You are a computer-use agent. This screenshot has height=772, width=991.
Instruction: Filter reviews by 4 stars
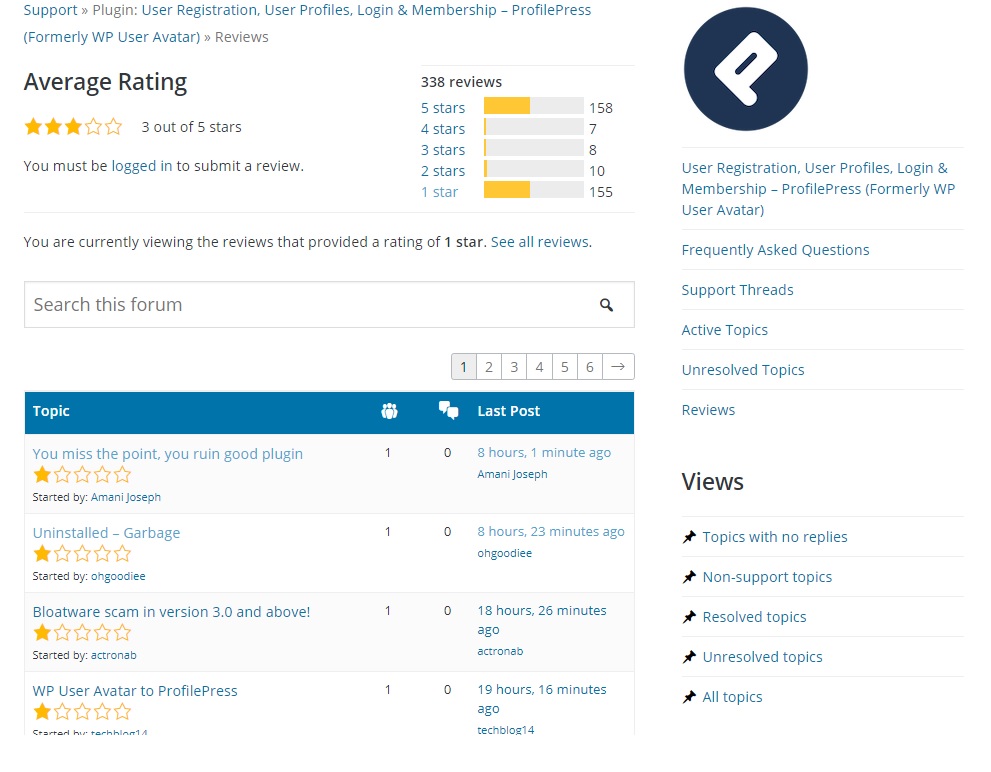click(x=443, y=129)
